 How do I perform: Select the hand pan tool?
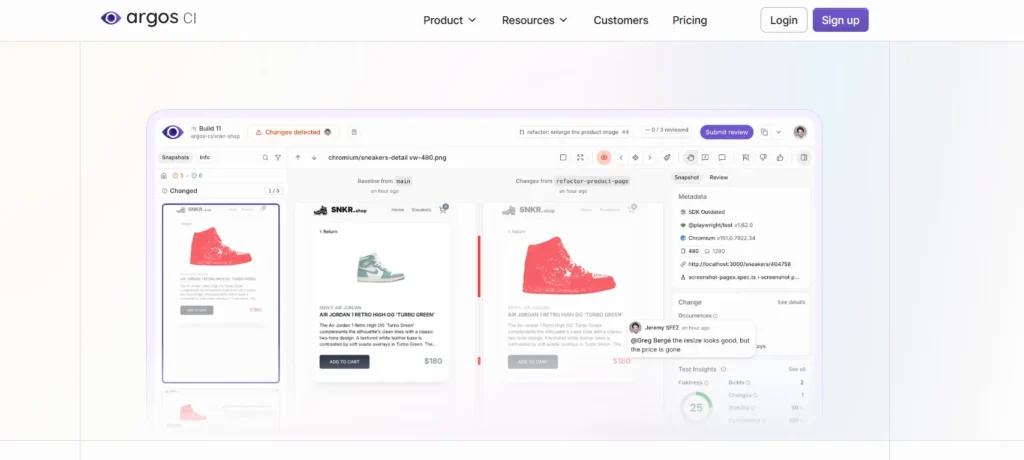(x=690, y=157)
